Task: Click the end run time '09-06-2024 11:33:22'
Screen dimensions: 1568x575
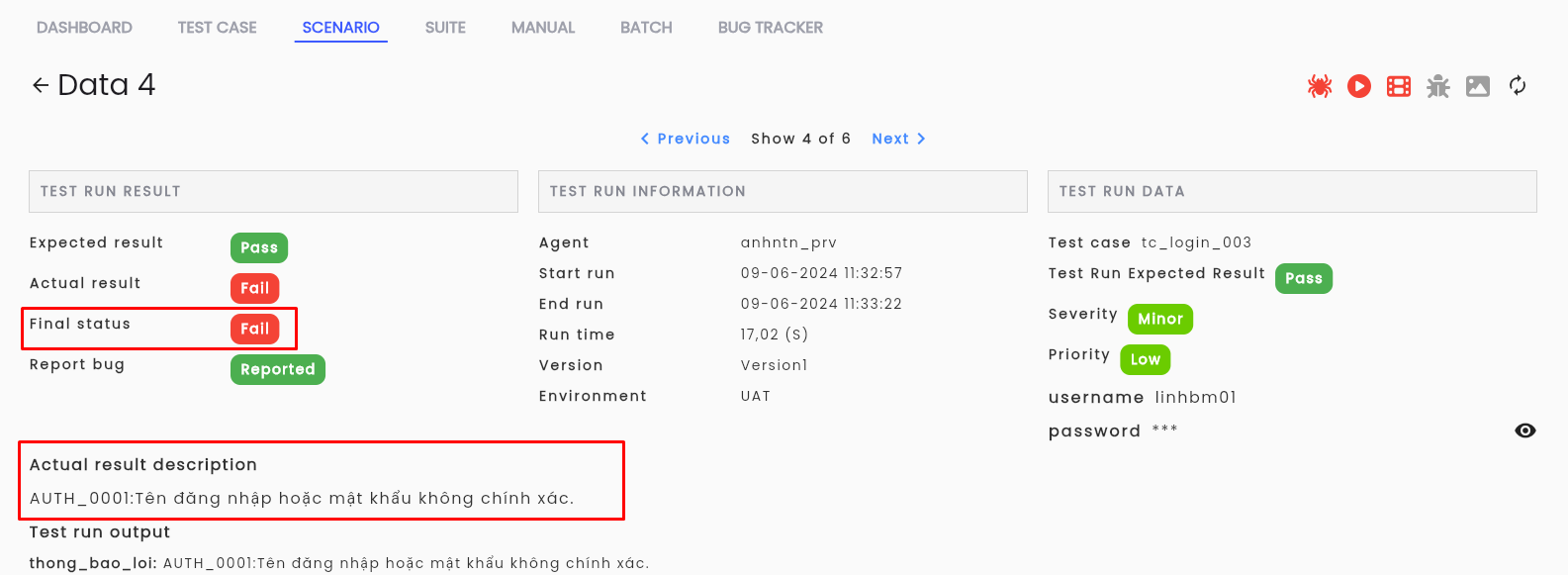Action: 821,304
